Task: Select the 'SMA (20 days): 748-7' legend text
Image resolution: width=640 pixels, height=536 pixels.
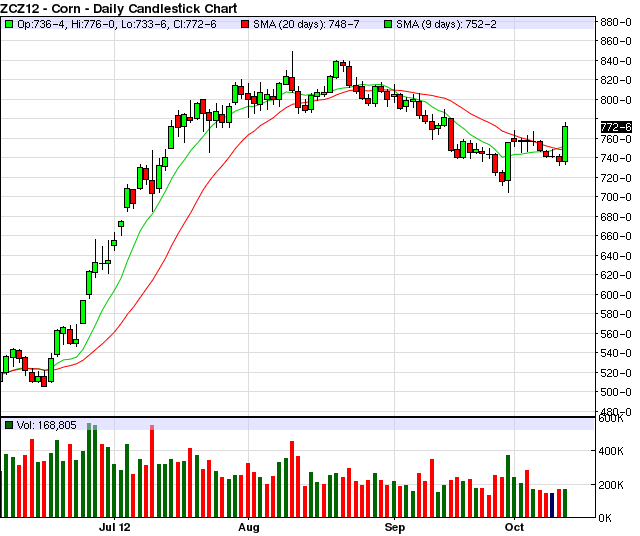Action: tap(306, 24)
